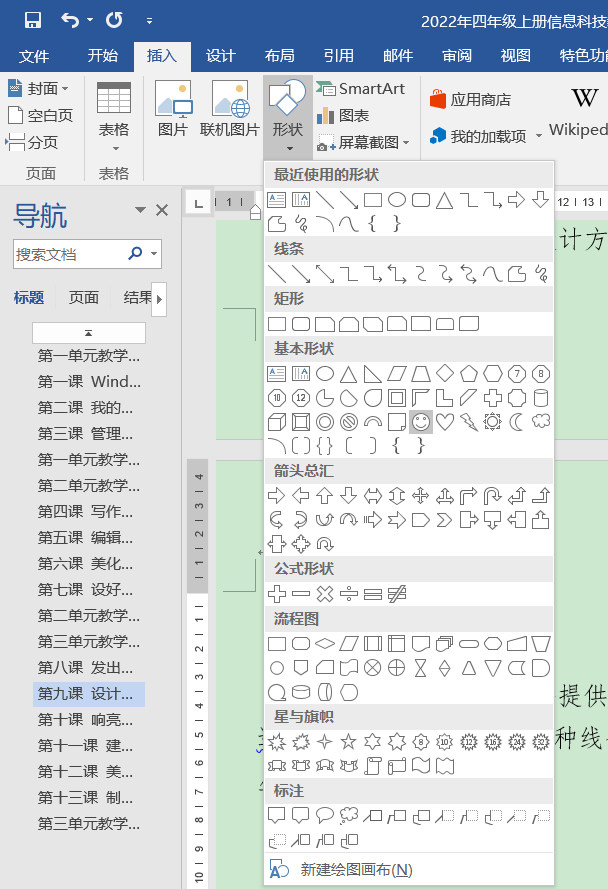
Task: Select the oval speech bubble callout
Action: [324, 816]
